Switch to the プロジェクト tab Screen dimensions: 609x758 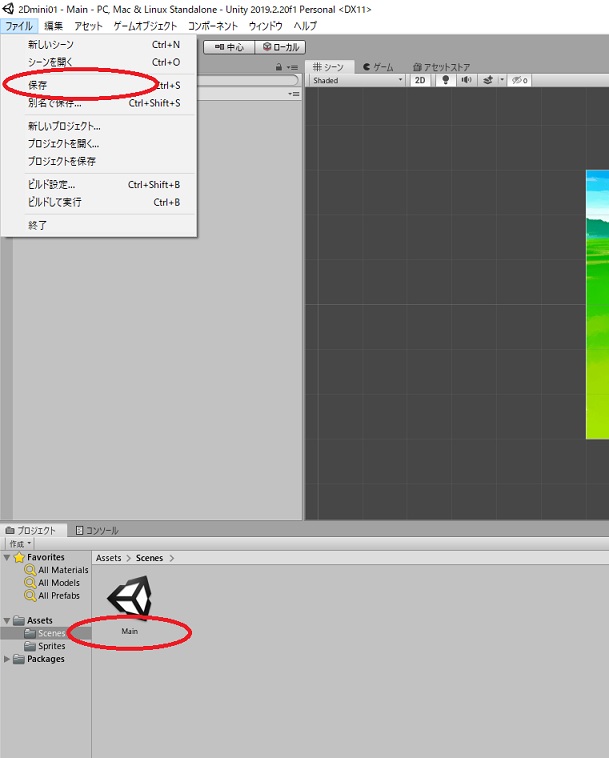pos(31,530)
